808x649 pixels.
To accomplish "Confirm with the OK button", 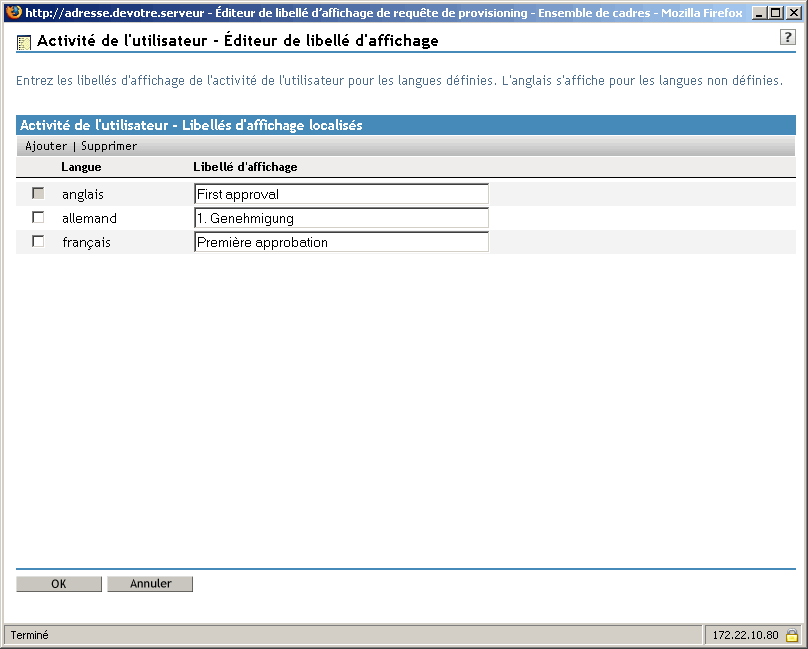I will pyautogui.click(x=59, y=584).
